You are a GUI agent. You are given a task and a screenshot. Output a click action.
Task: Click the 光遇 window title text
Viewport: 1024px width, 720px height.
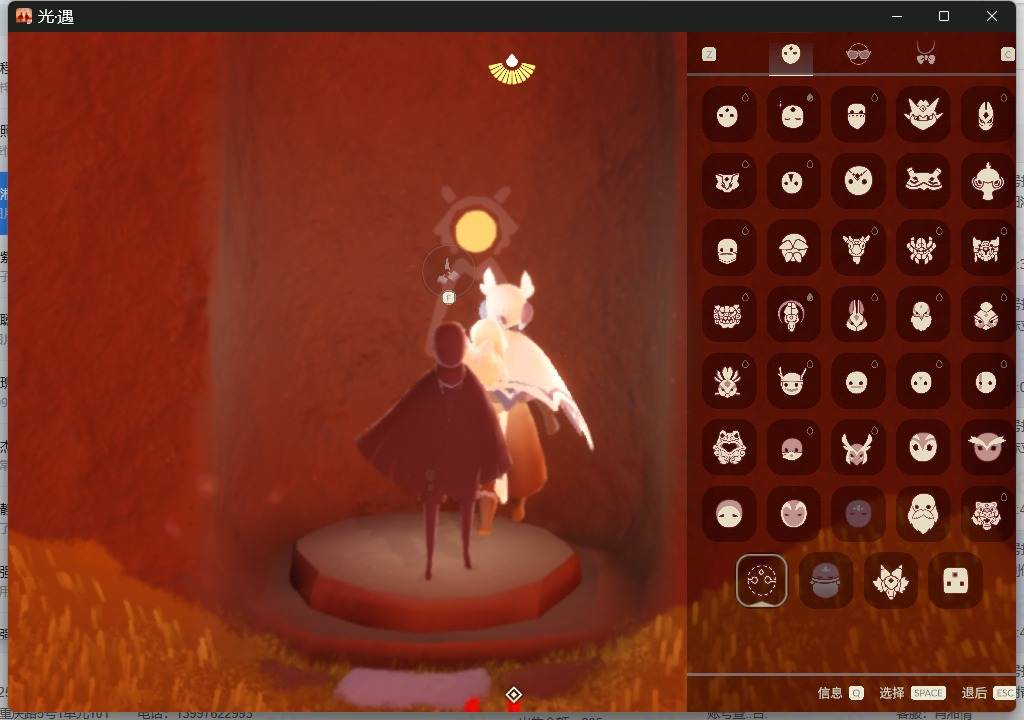coord(56,16)
